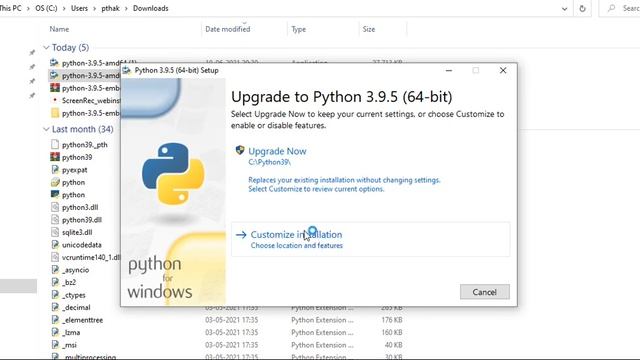Sort files by Date modified column
The height and width of the screenshot is (360, 640).
tap(228, 29)
